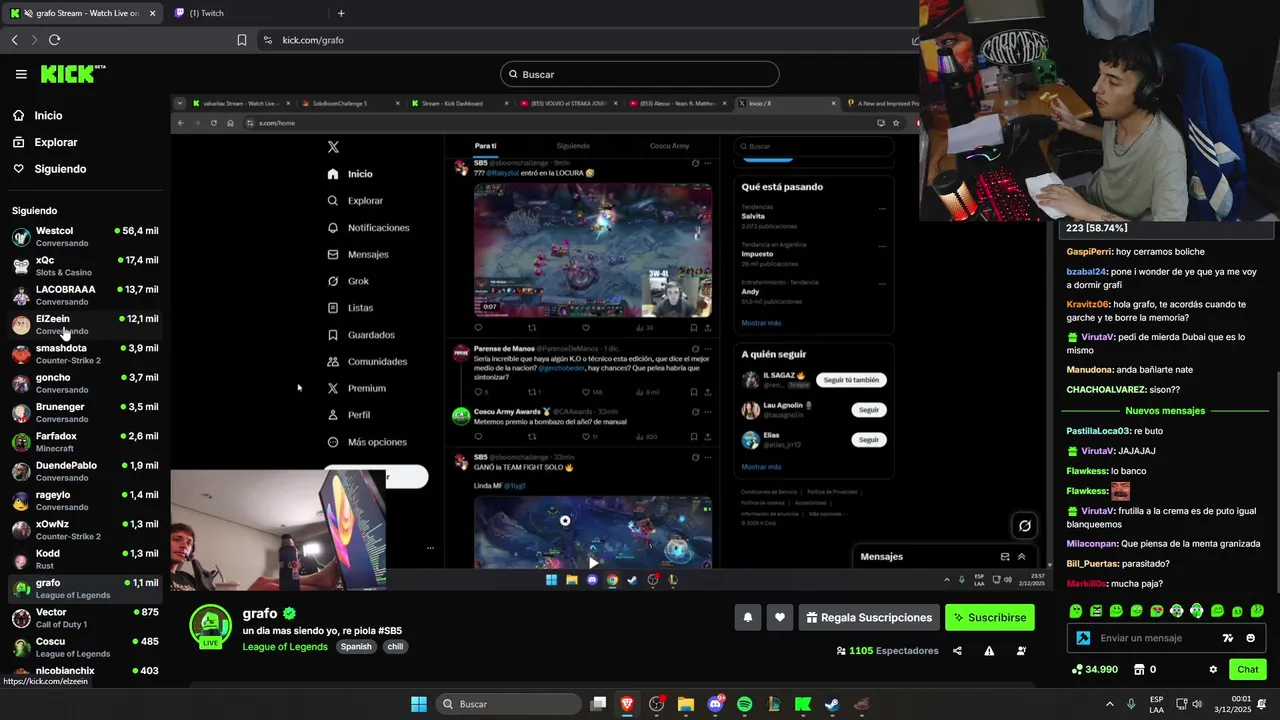1280x720 pixels.
Task: Click grafo streamer avatar
Action: 210,626
